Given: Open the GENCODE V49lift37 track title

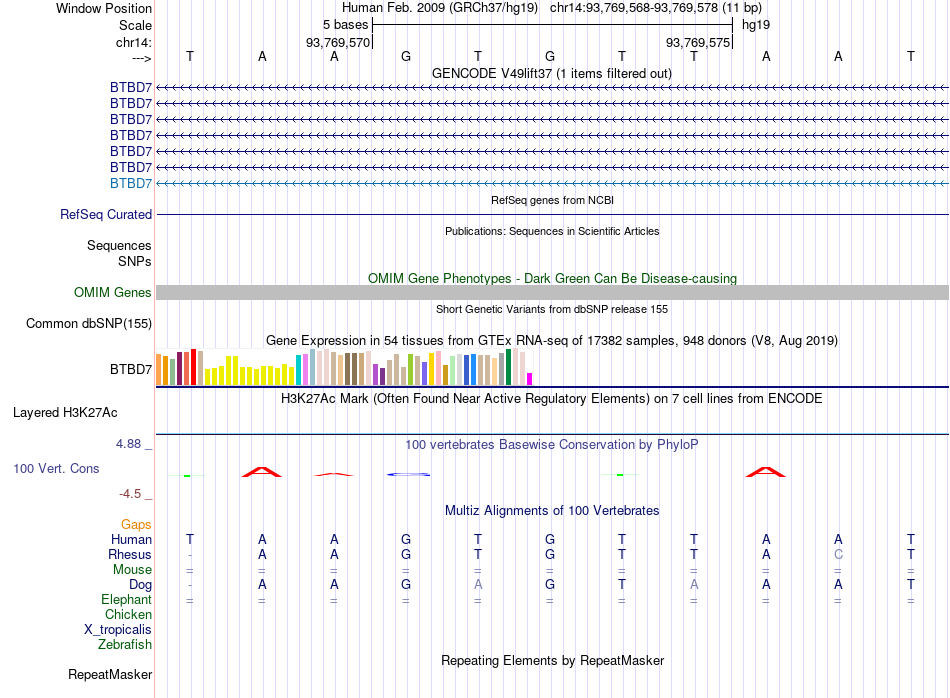Looking at the screenshot, I should (x=551, y=73).
